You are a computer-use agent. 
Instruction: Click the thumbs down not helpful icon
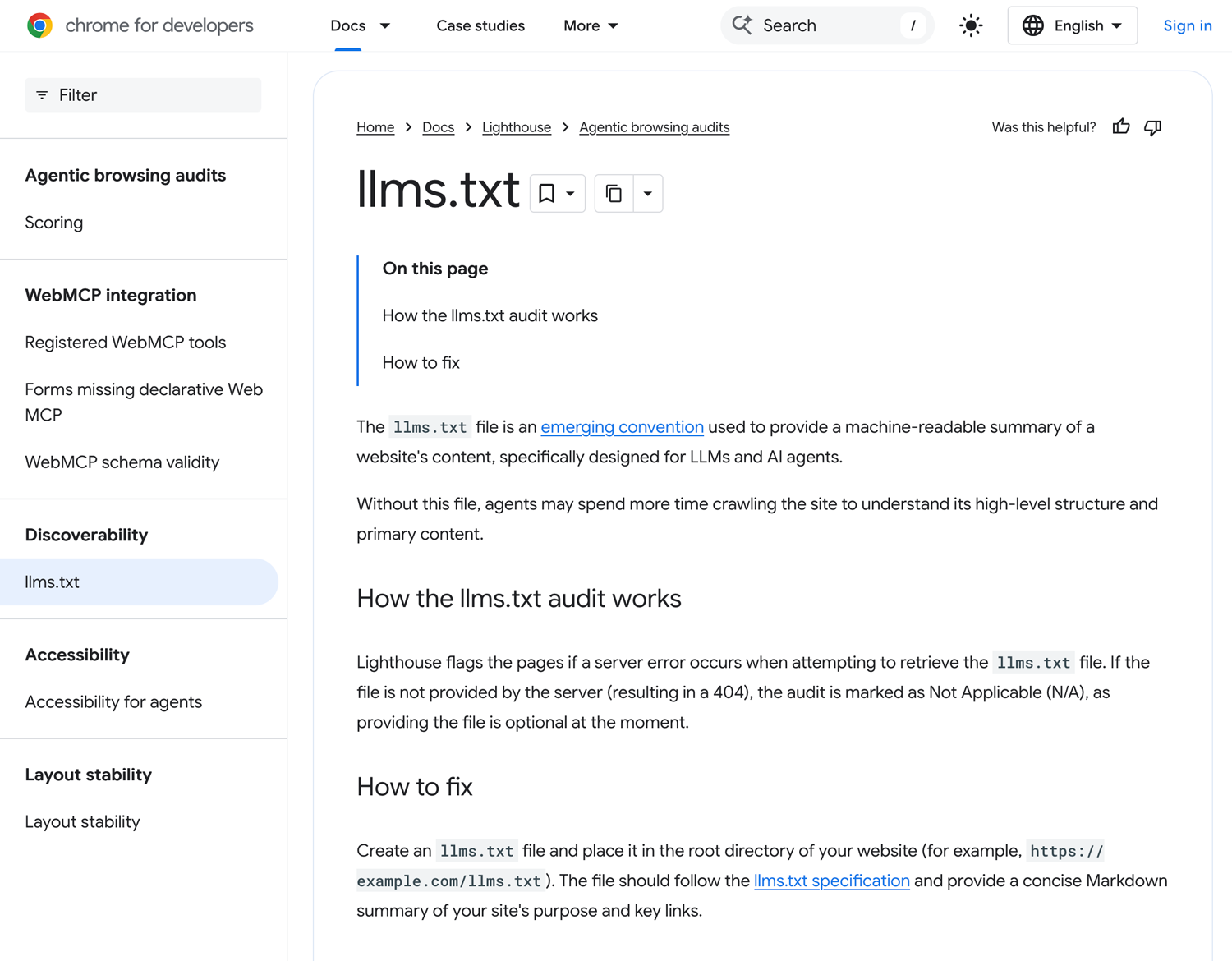(x=1153, y=127)
